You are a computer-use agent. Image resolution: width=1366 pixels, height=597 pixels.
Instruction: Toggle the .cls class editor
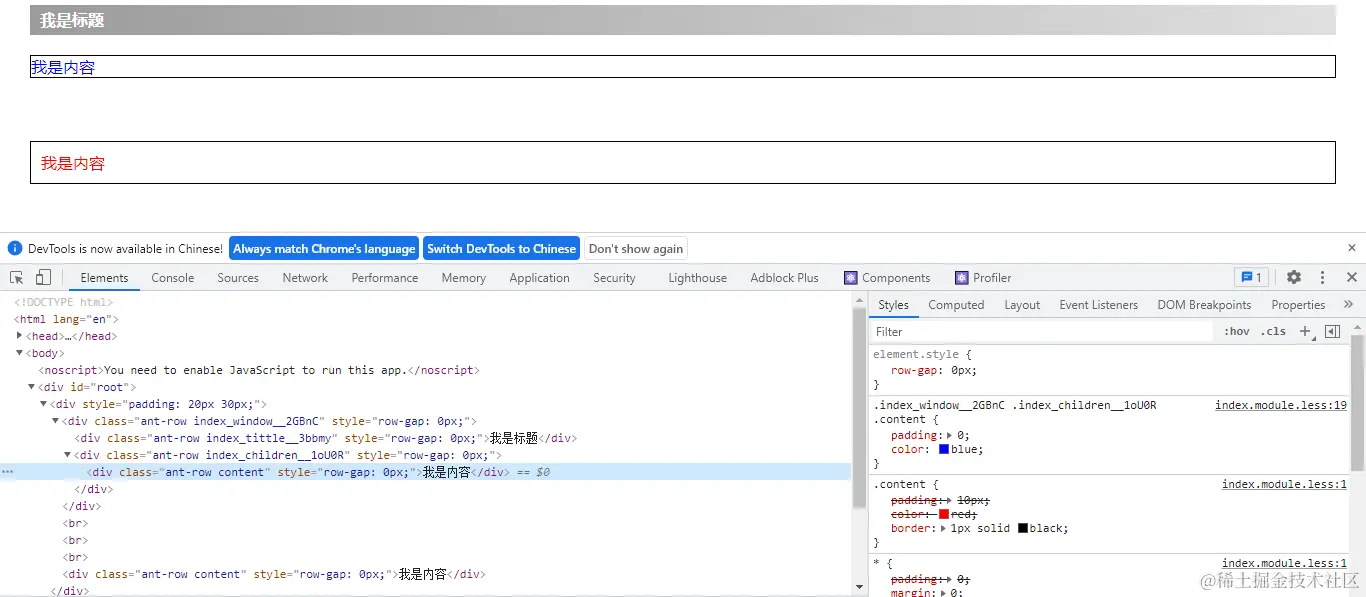pyautogui.click(x=1275, y=331)
